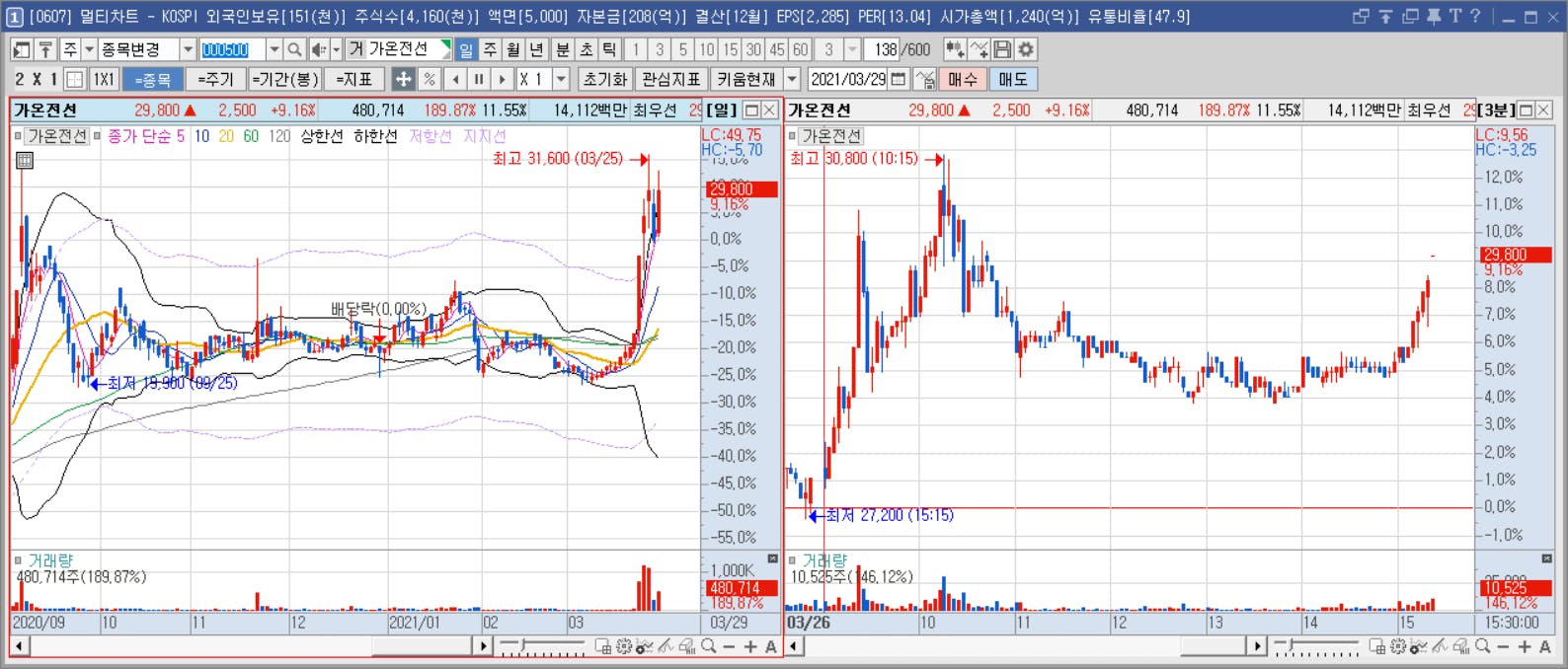1568x669 pixels.
Task: Open chart settings gear icon
Action: point(1026,49)
